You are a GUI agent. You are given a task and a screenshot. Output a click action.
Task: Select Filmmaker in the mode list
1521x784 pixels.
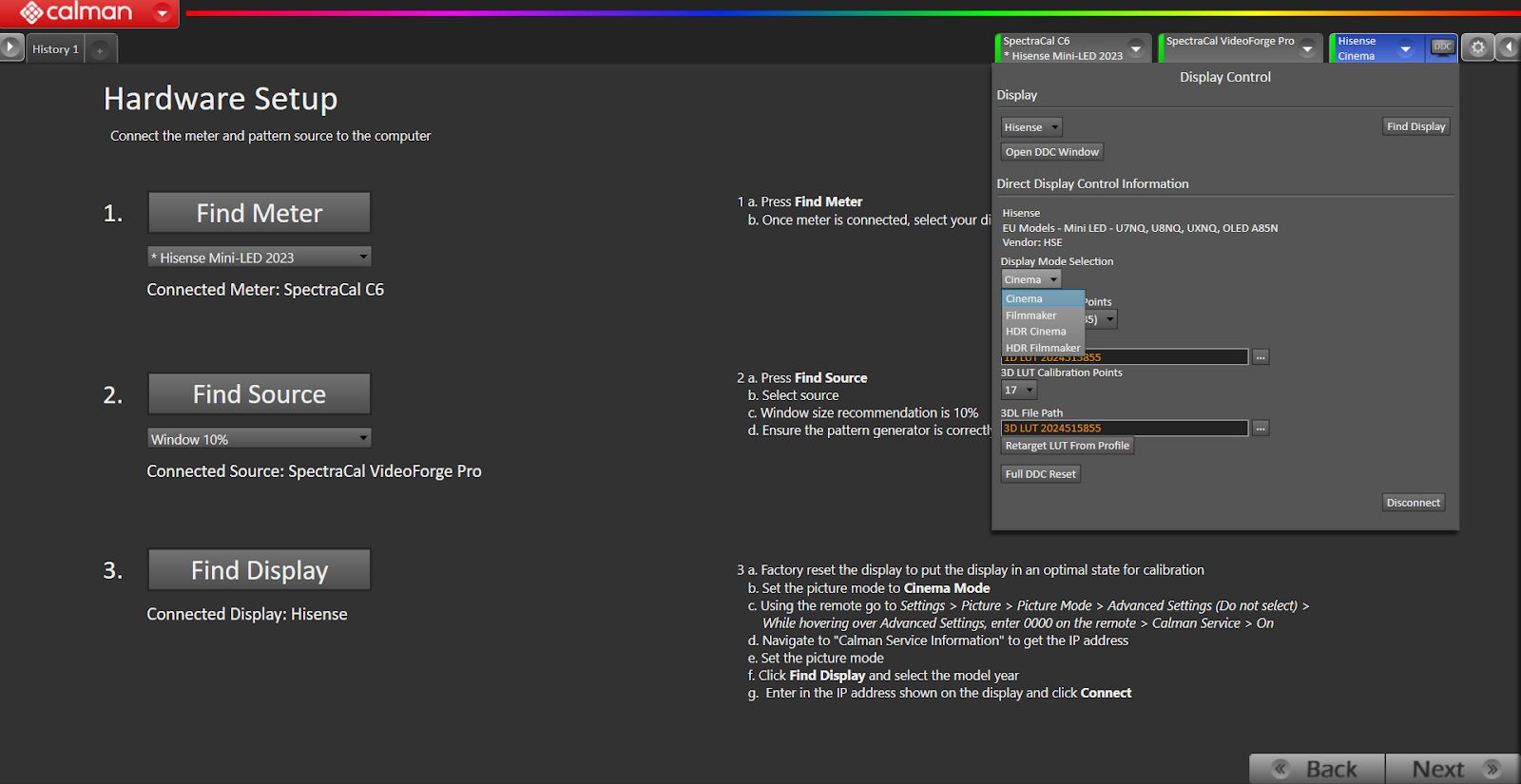point(1043,316)
